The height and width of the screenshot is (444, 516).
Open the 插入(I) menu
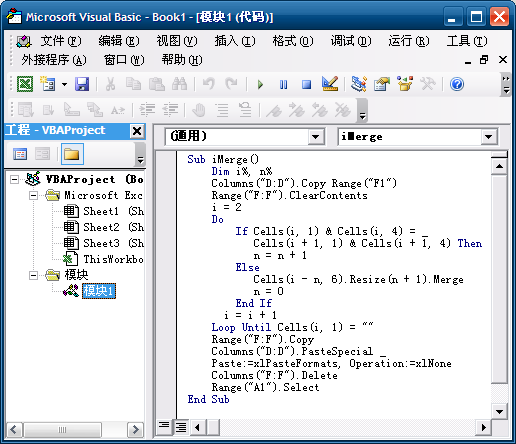pyautogui.click(x=235, y=41)
